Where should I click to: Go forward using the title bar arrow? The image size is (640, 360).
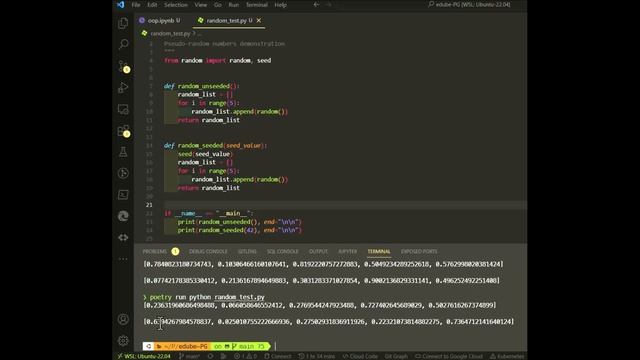click(x=329, y=5)
